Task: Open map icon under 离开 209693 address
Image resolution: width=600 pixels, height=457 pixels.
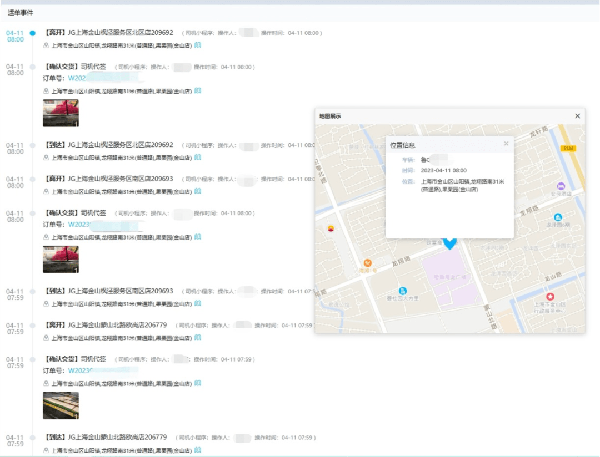Action: coord(197,190)
